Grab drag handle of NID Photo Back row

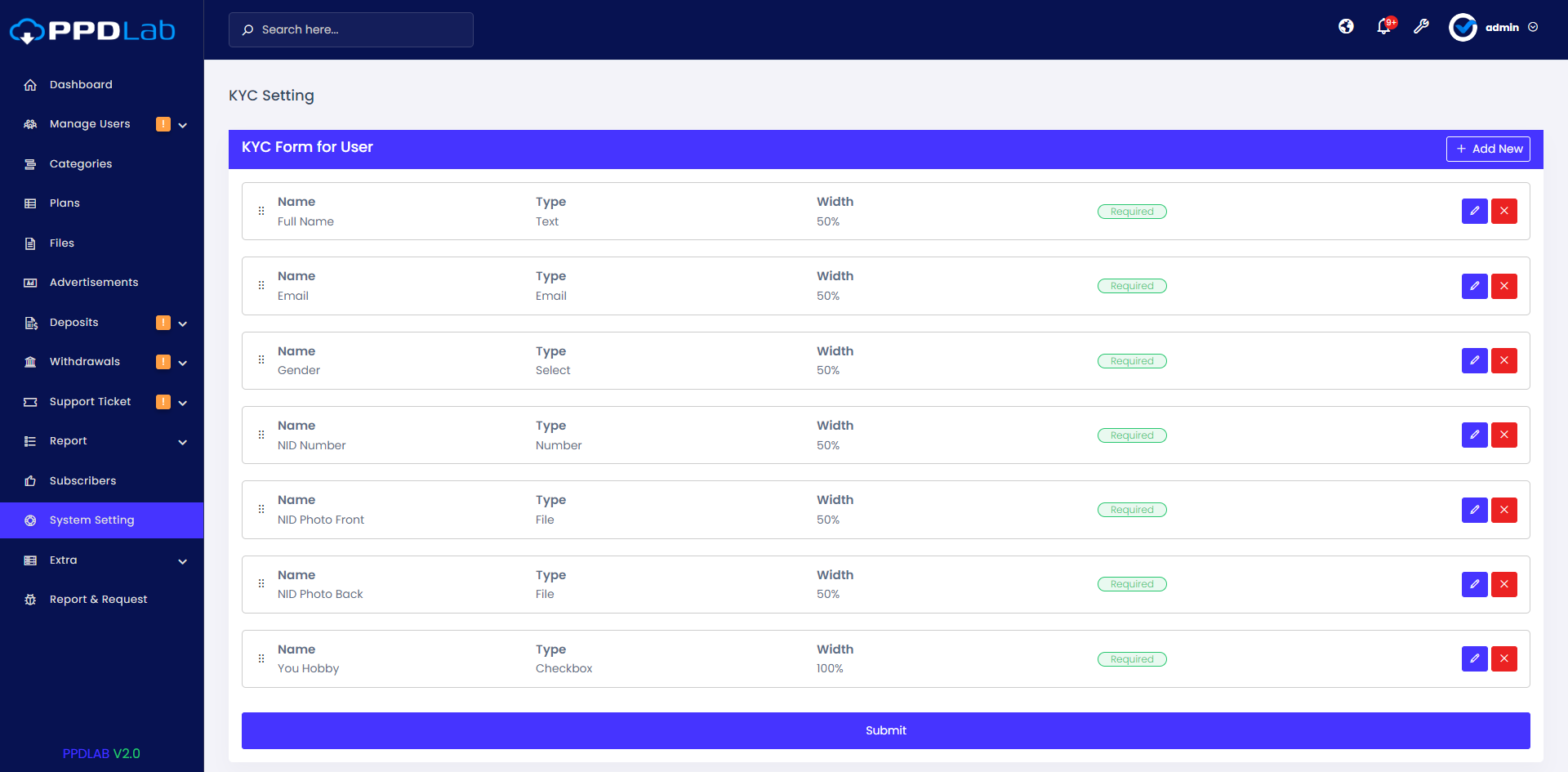(261, 583)
